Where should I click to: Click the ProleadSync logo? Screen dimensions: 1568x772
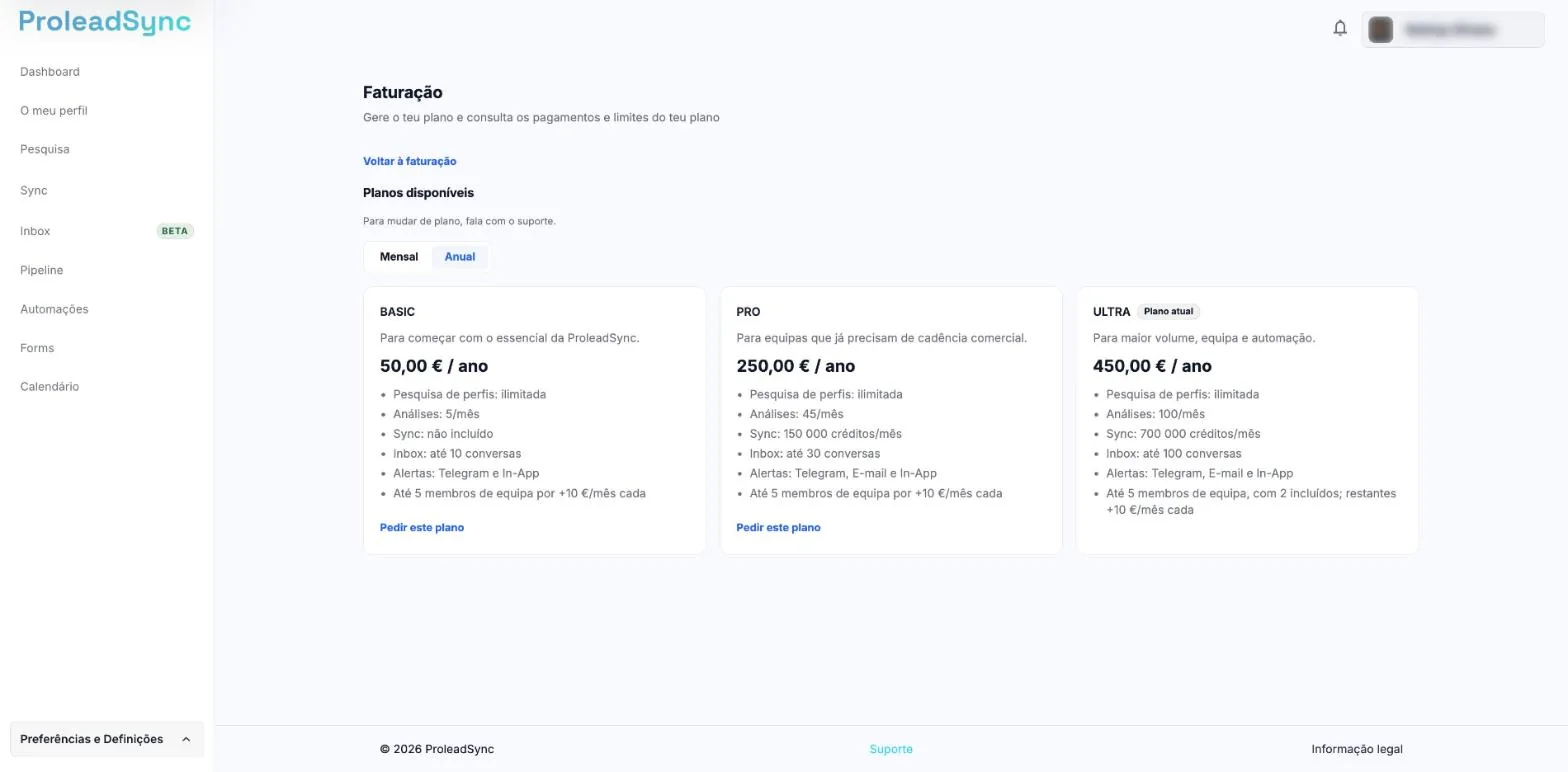[x=105, y=22]
